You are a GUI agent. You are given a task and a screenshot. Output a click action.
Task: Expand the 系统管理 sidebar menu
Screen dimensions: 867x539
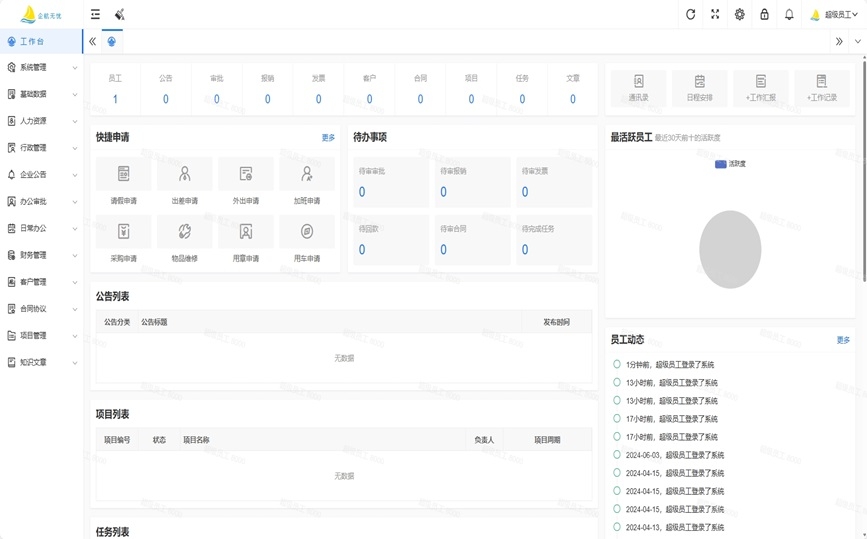(41, 68)
